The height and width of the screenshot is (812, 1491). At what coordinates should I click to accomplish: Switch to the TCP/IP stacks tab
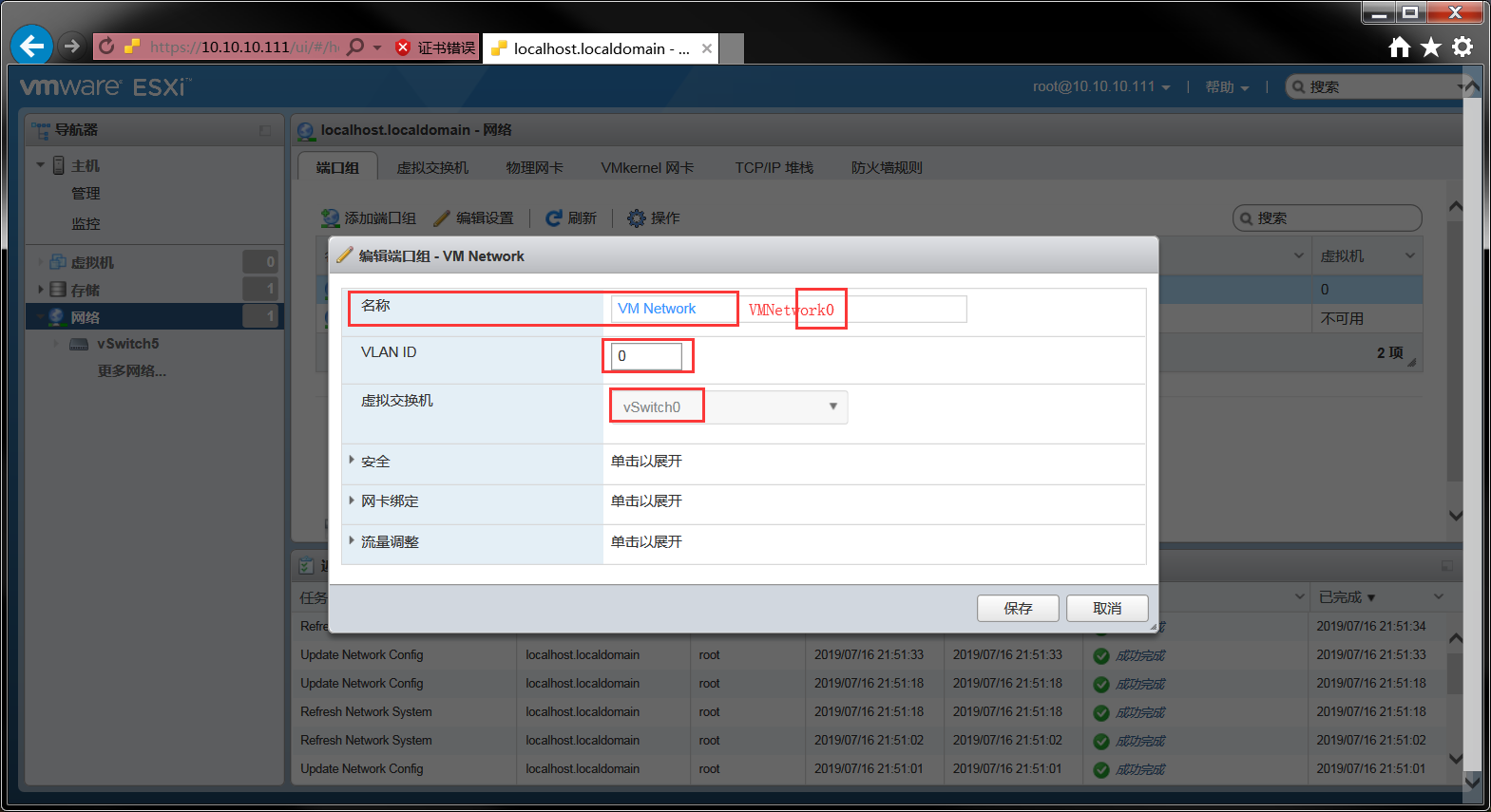[774, 167]
